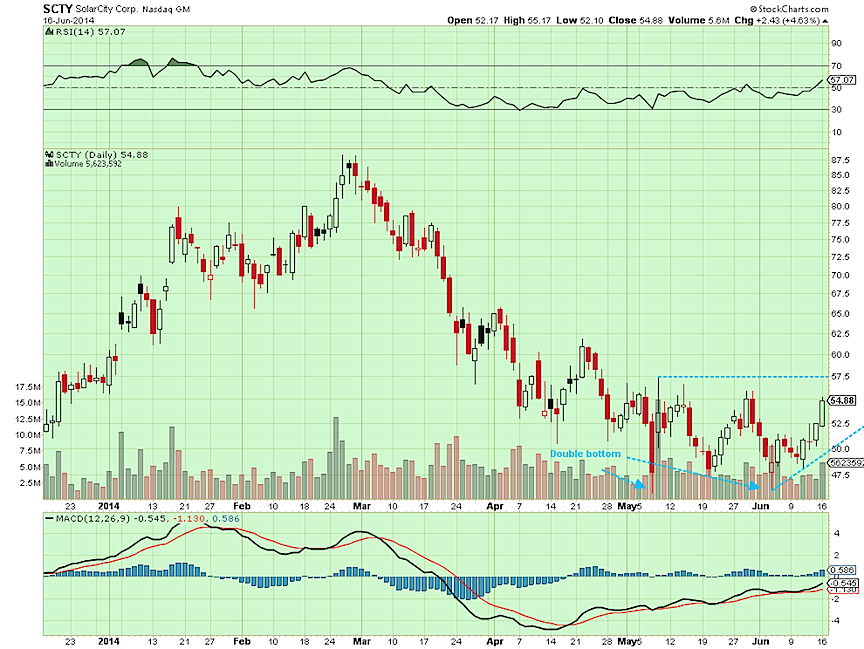Click the 75.0 price axis label
The width and height of the screenshot is (864, 649).
point(840,240)
